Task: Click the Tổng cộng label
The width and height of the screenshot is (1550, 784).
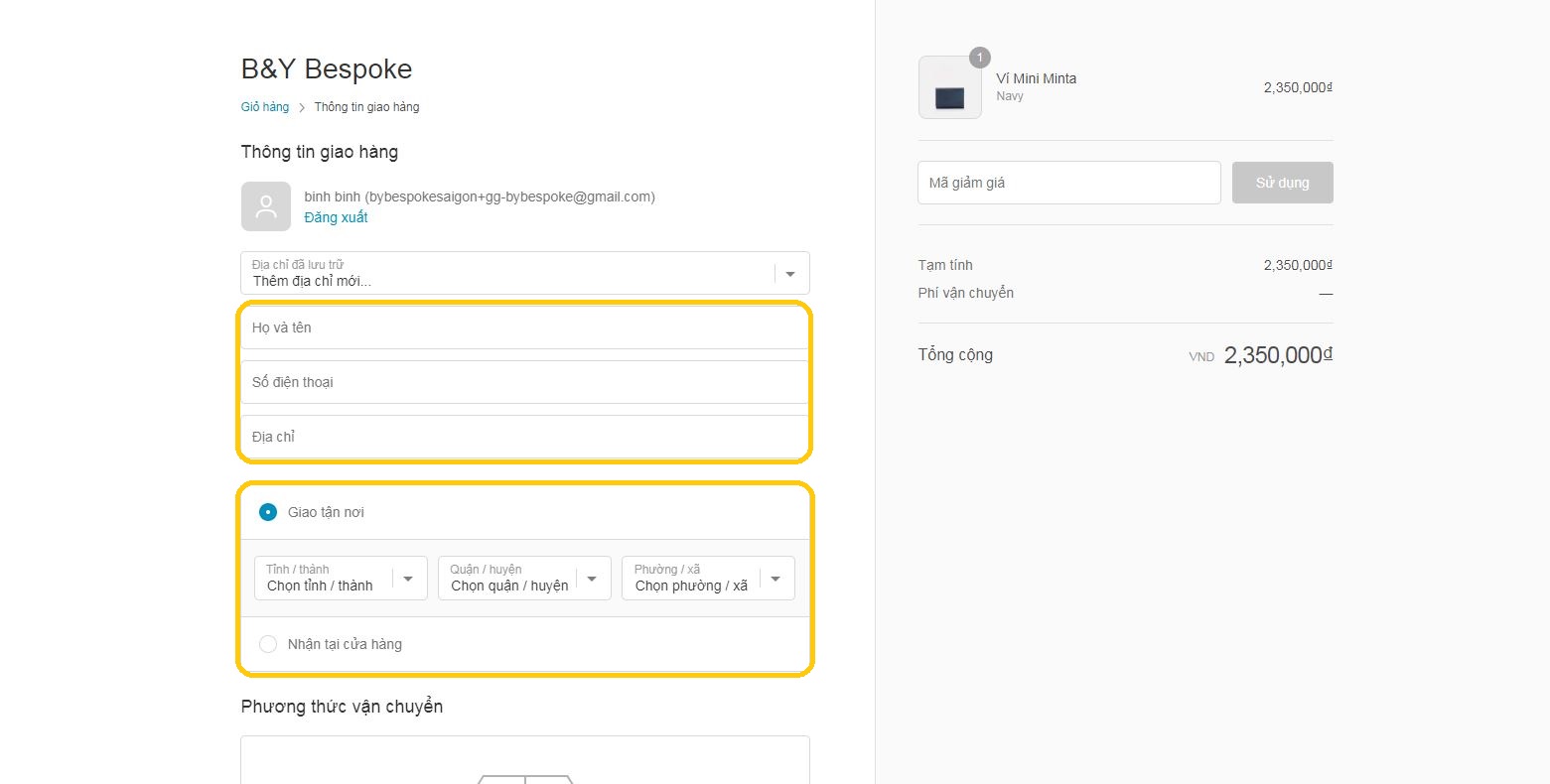Action: pyautogui.click(x=955, y=355)
